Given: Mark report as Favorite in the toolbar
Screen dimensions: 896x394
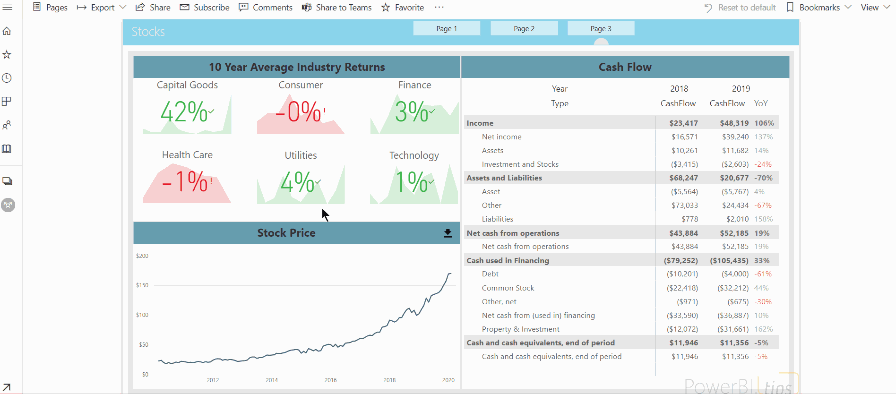Looking at the screenshot, I should pyautogui.click(x=403, y=7).
